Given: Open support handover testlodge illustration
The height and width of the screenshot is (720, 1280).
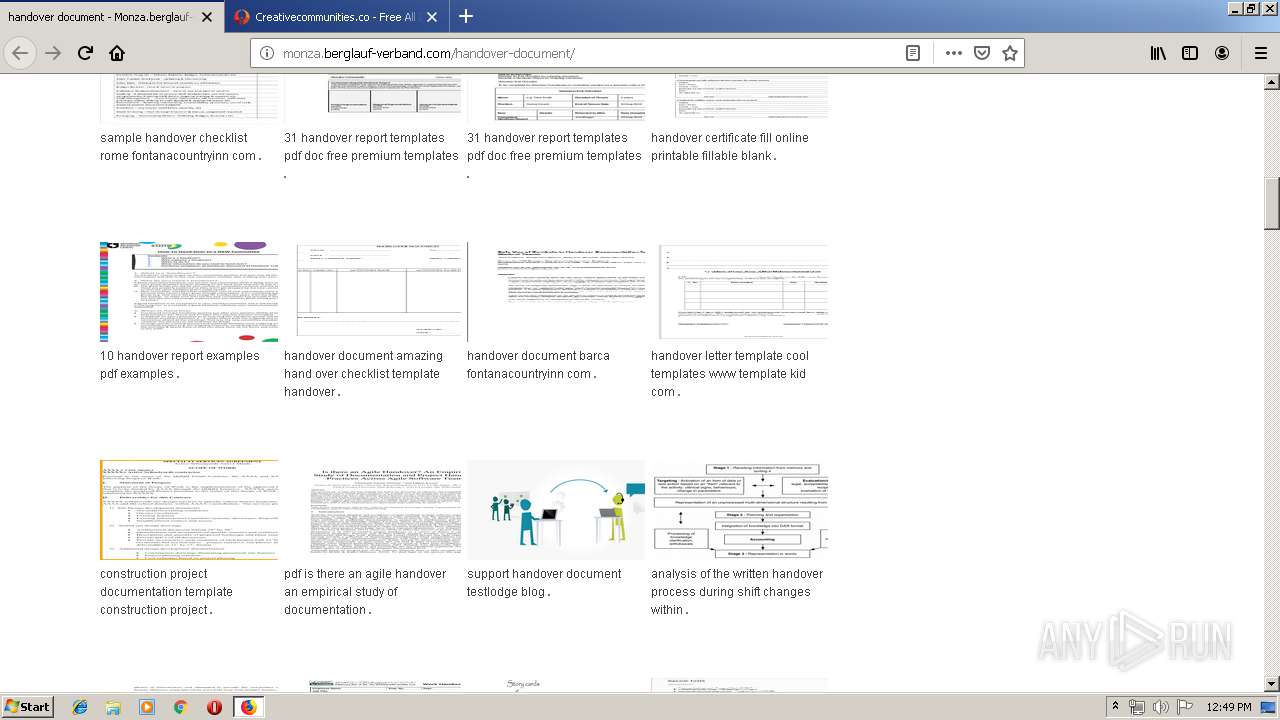Looking at the screenshot, I should coord(556,509).
